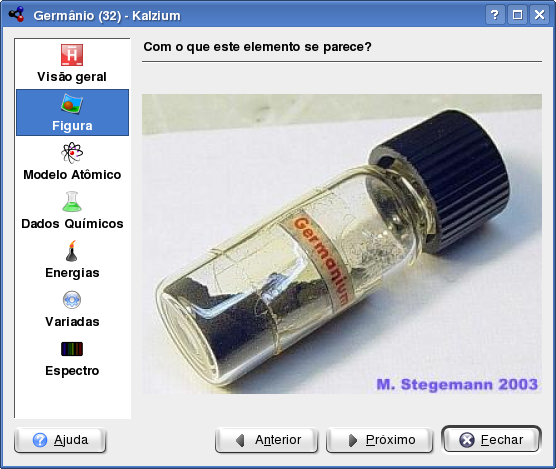Click the Dados Químicos flask icon
This screenshot has width=556, height=469.
pos(72,202)
